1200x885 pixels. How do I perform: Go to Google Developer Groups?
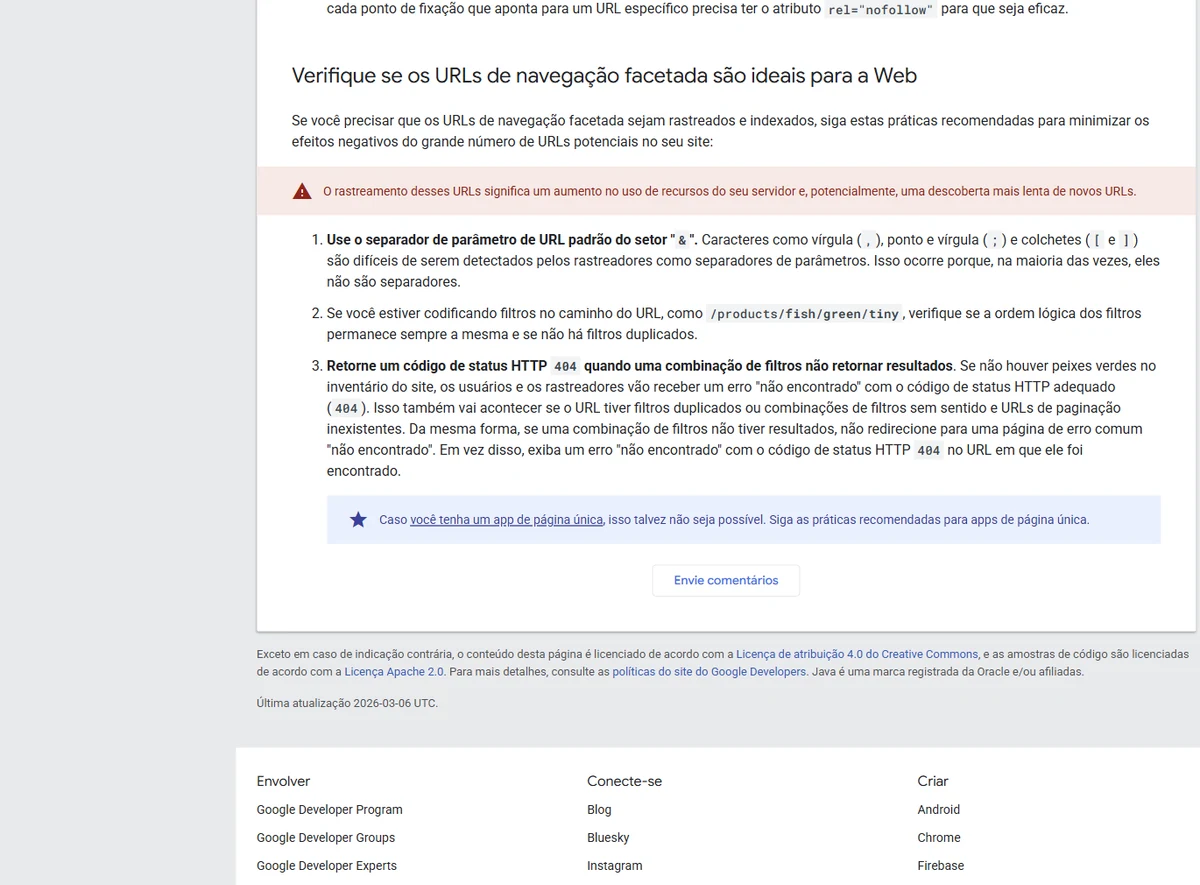[325, 838]
